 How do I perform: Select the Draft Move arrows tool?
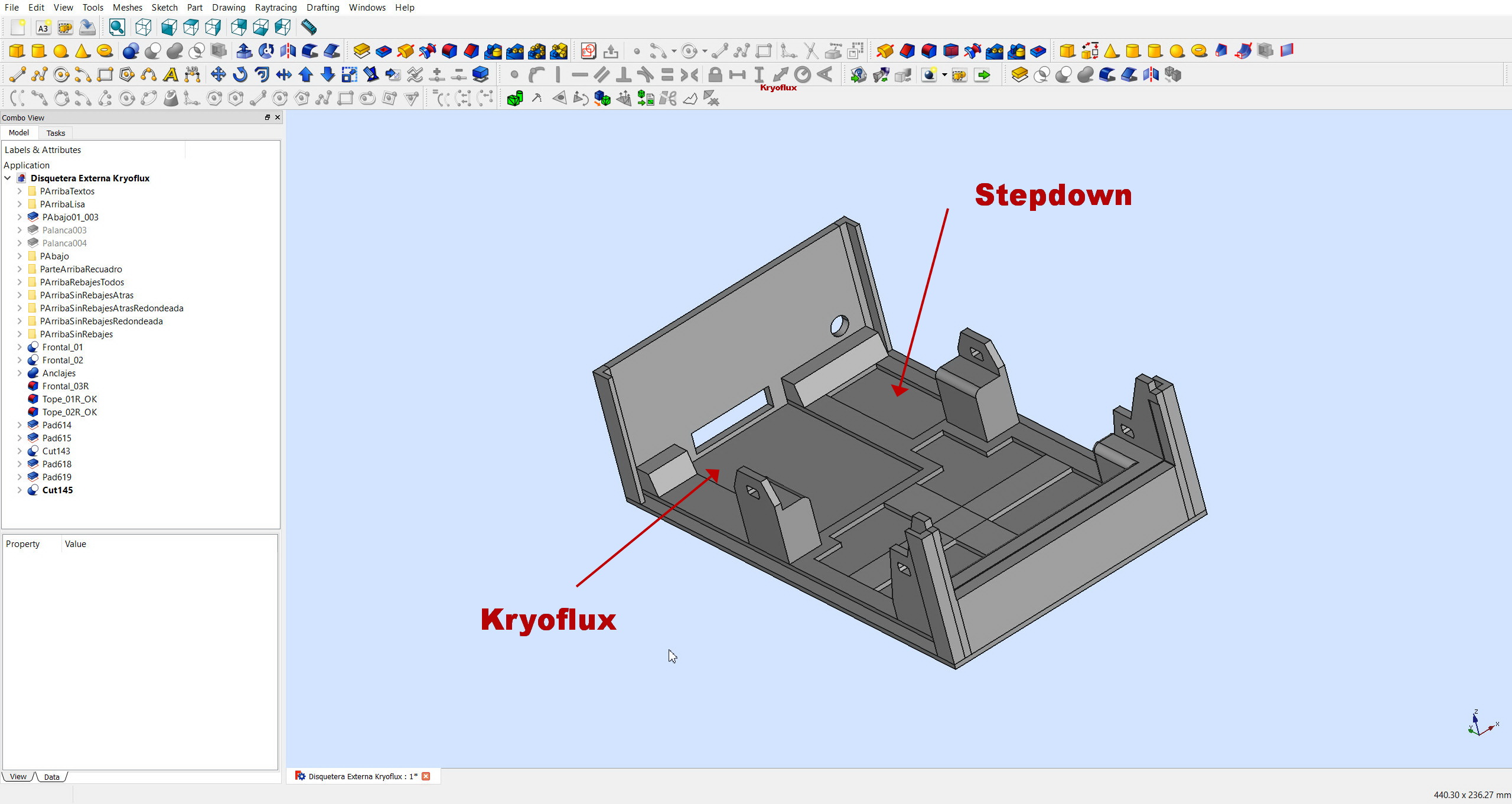pyautogui.click(x=218, y=74)
